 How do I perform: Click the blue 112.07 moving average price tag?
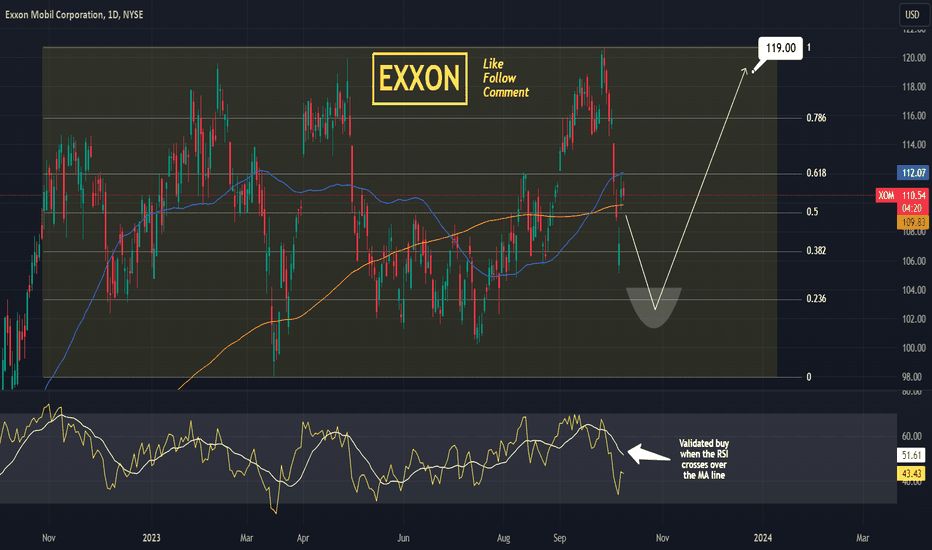coord(912,173)
